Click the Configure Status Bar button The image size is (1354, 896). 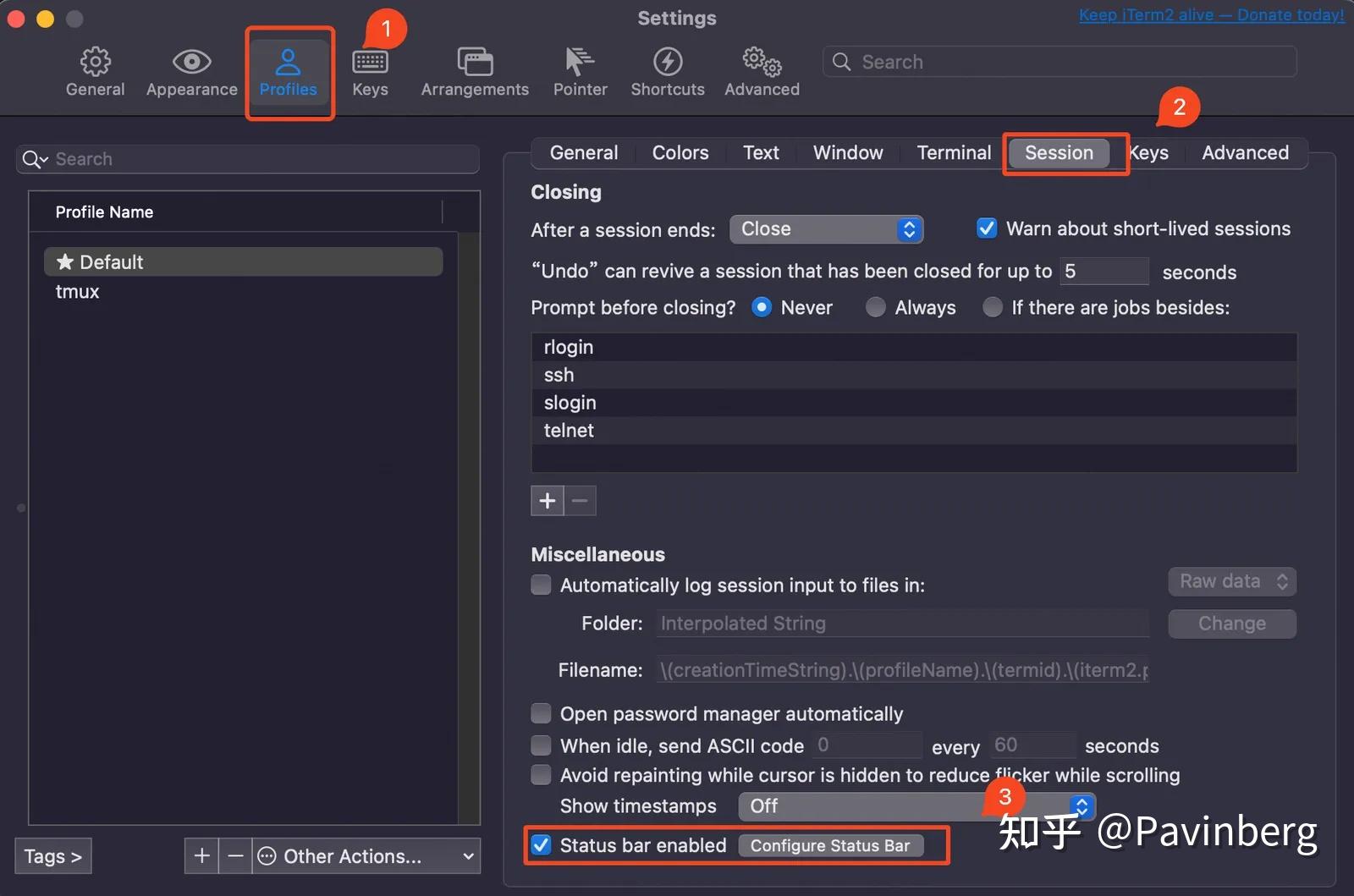(829, 845)
